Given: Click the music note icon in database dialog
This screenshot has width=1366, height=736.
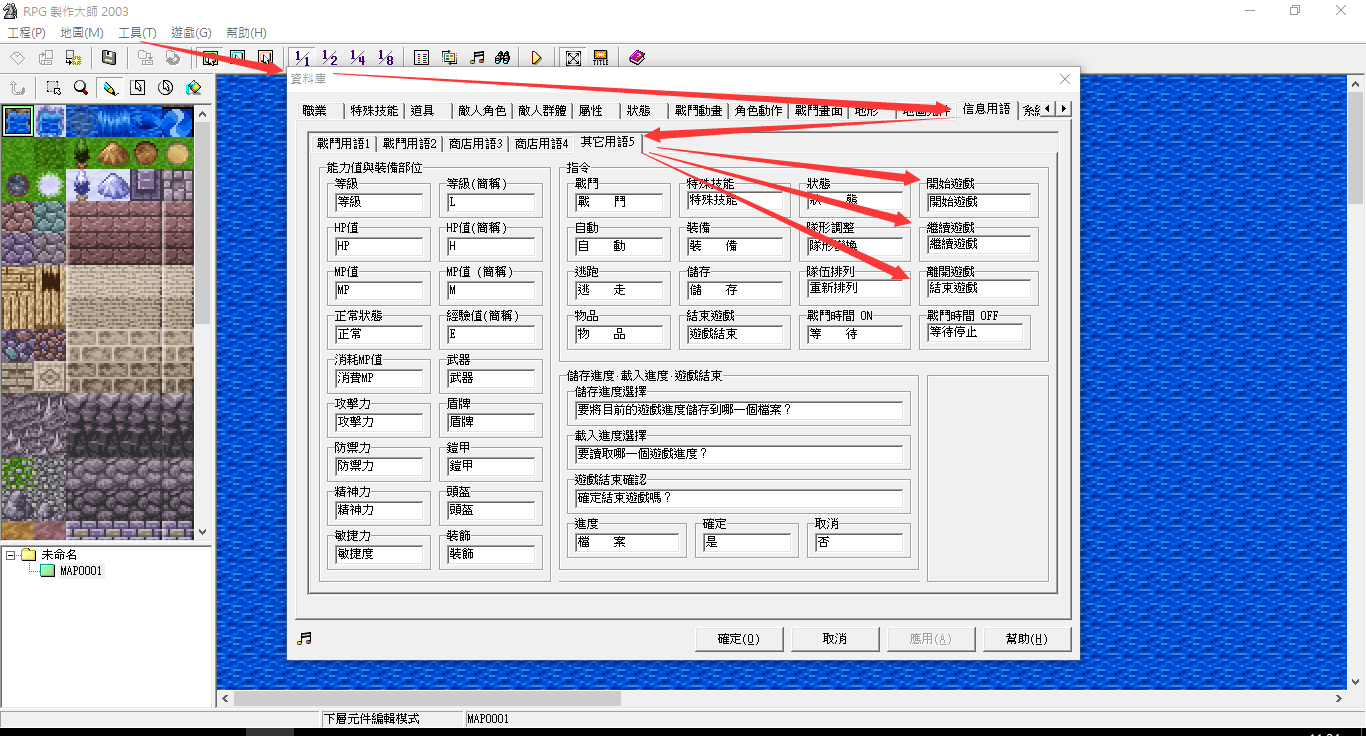Looking at the screenshot, I should (304, 638).
